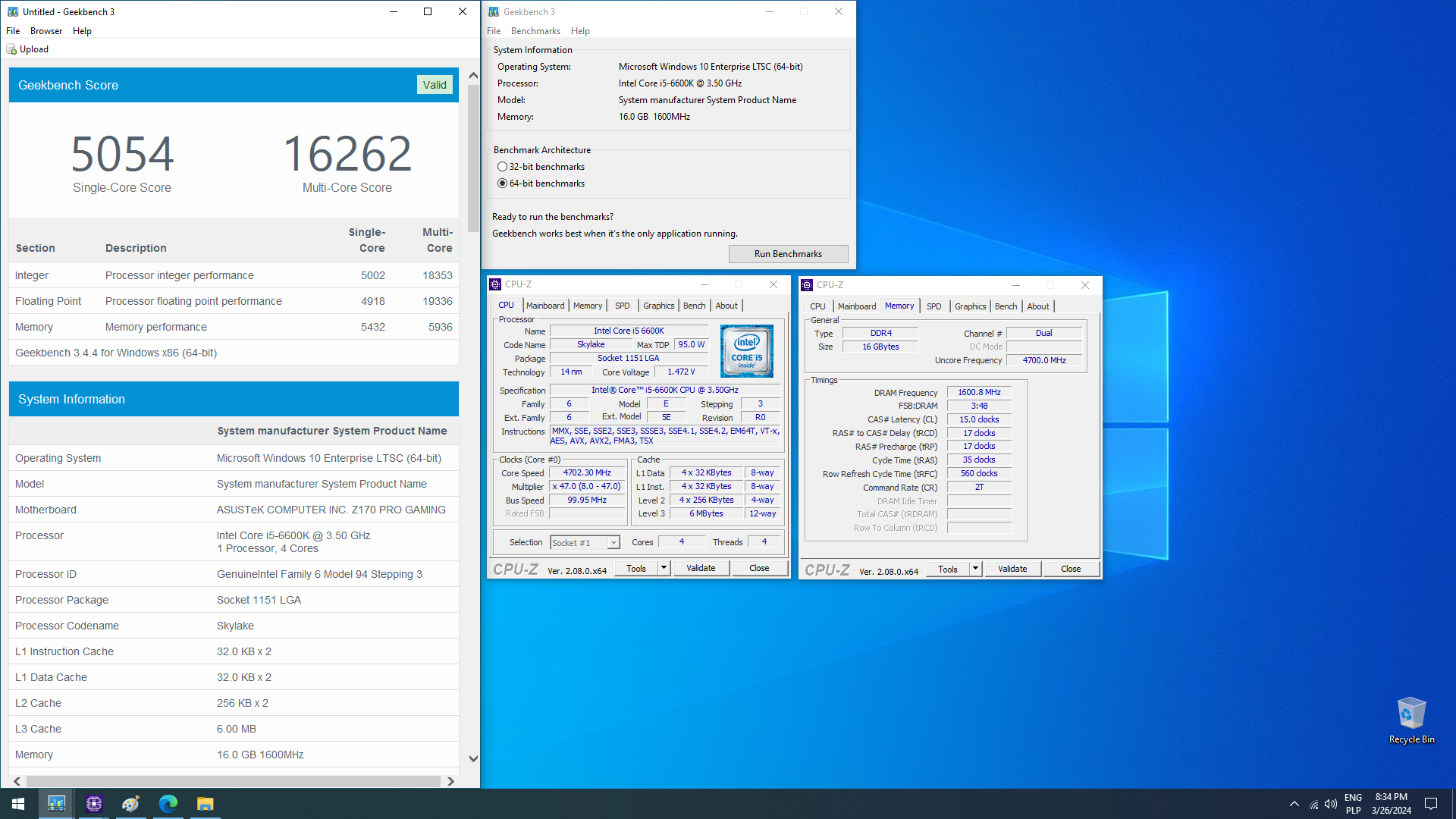Screen dimensions: 1456x819
Task: Click the Geekbench 3 launcher window title icon
Action: click(x=494, y=11)
